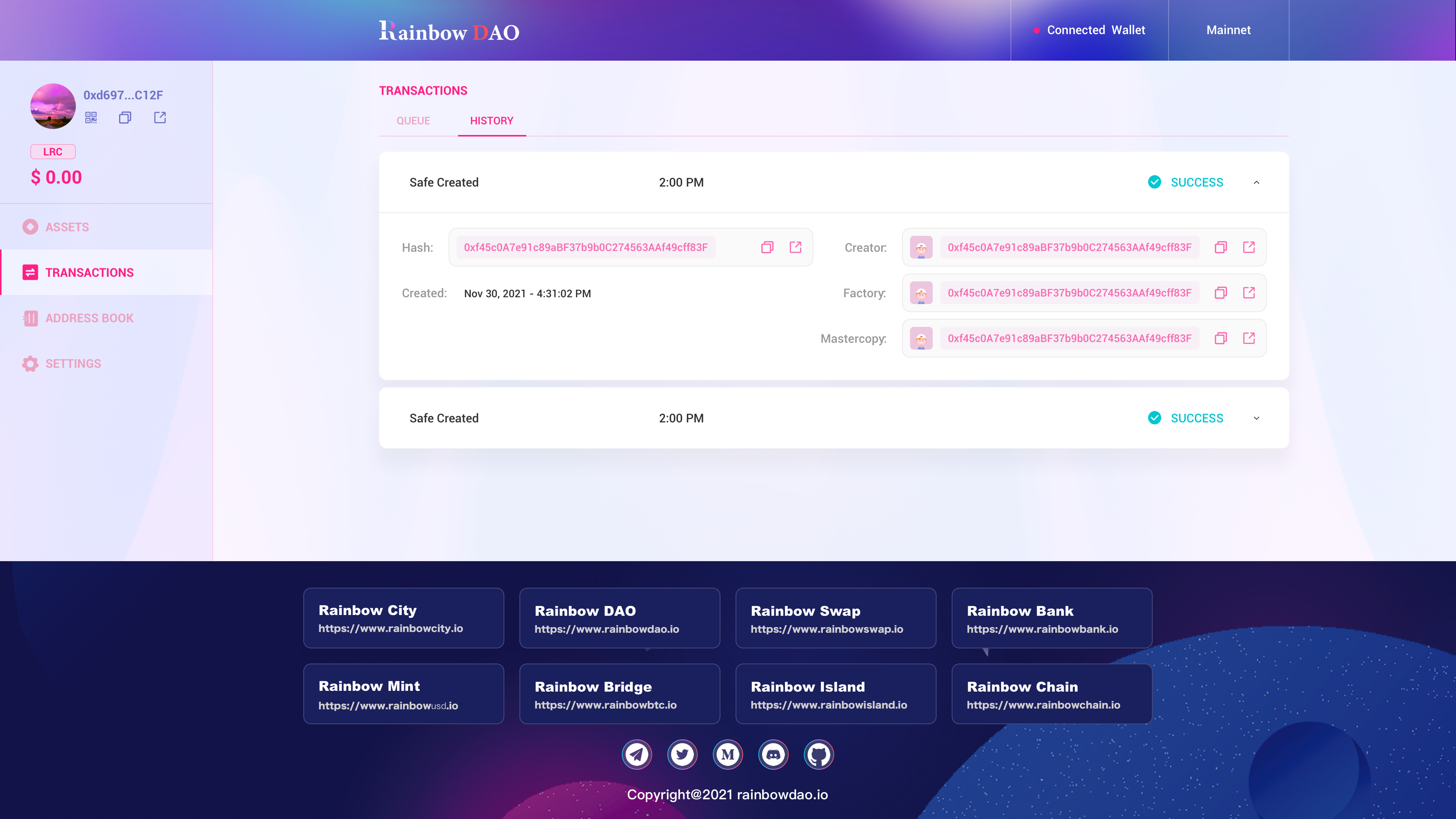Image resolution: width=1456 pixels, height=819 pixels.
Task: Open SETTINGS in the sidebar
Action: pos(73,364)
